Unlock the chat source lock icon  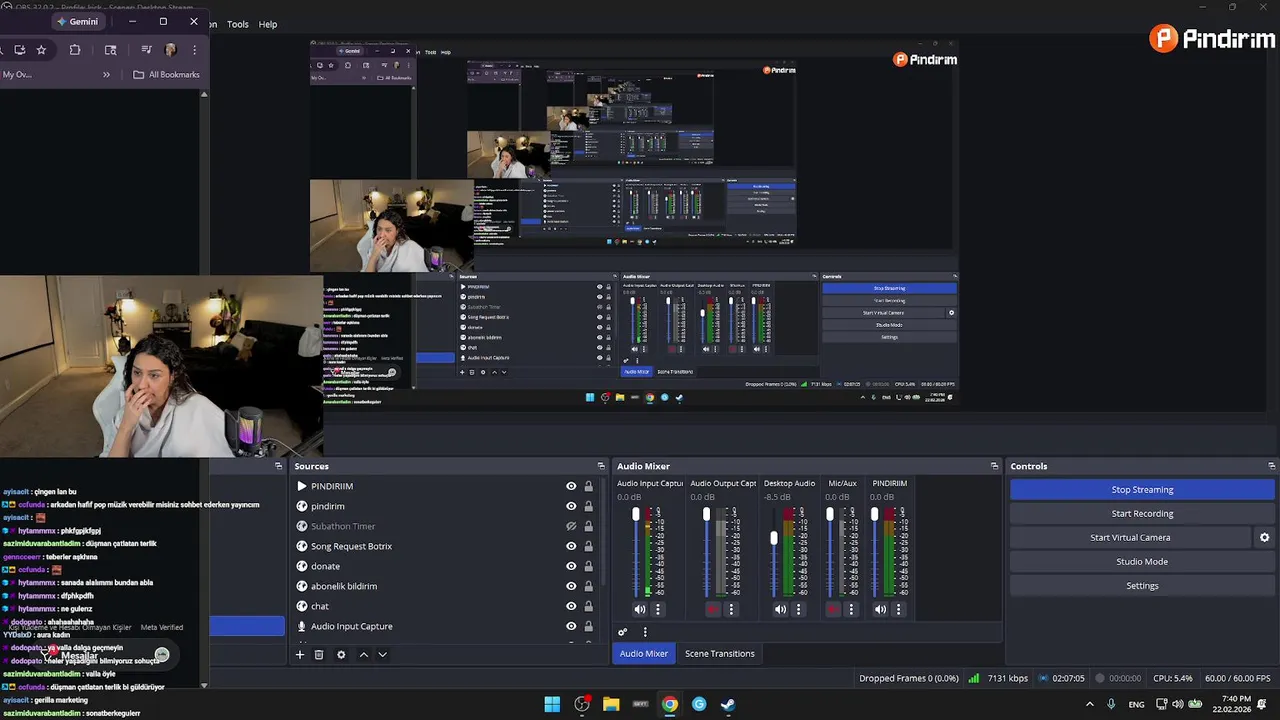tap(588, 606)
